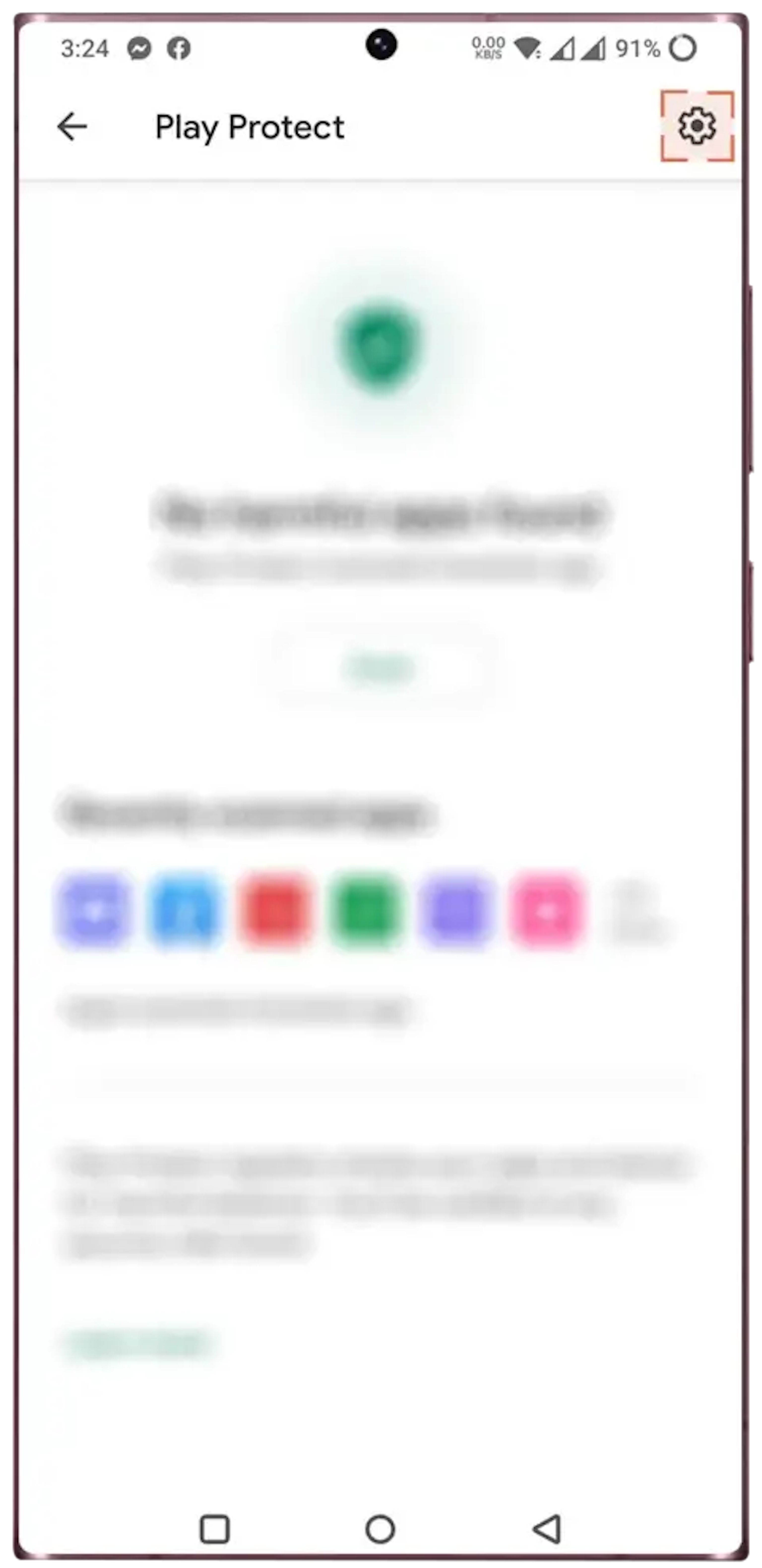Toggle harmful app detection setting

point(697,125)
